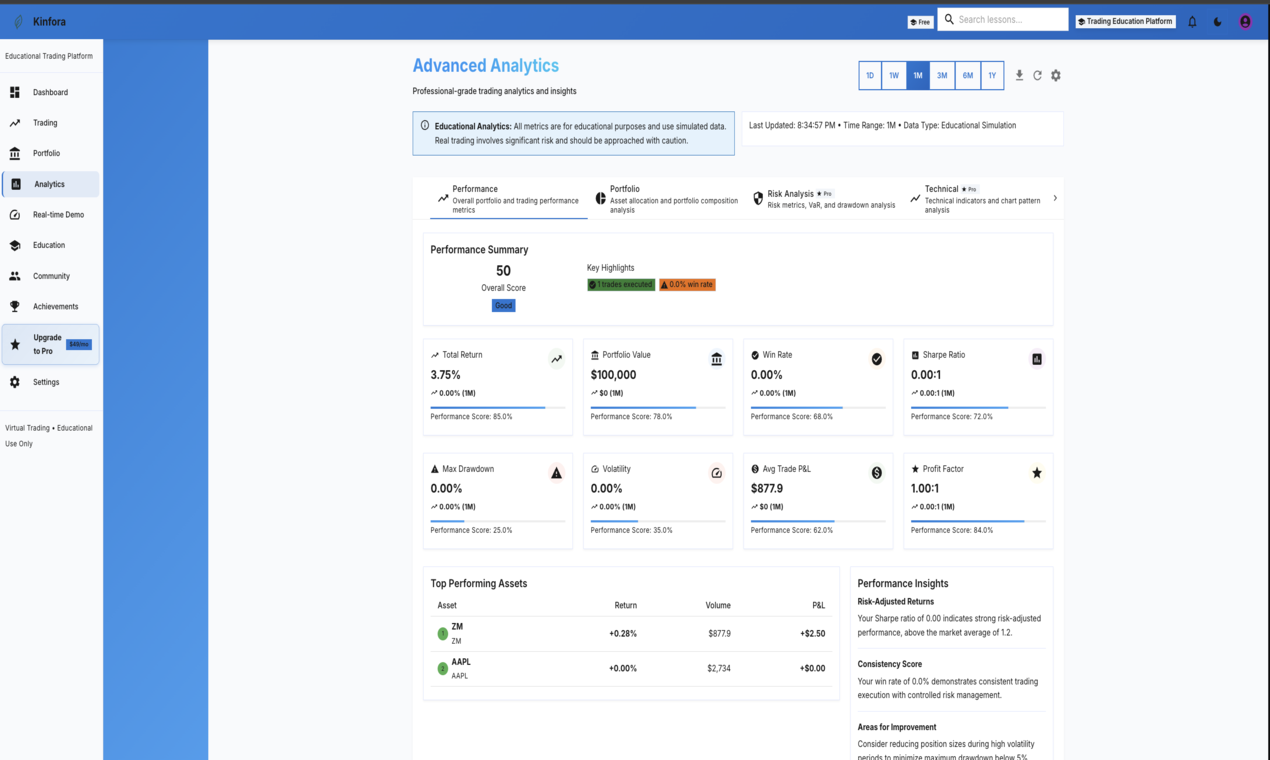Click the 3.75% Total Return value
The height and width of the screenshot is (760, 1270).
446,375
